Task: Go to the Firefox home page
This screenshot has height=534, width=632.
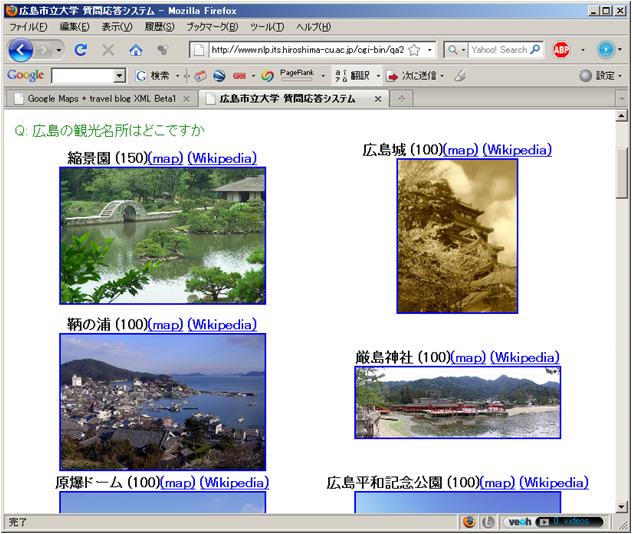Action: click(x=135, y=49)
